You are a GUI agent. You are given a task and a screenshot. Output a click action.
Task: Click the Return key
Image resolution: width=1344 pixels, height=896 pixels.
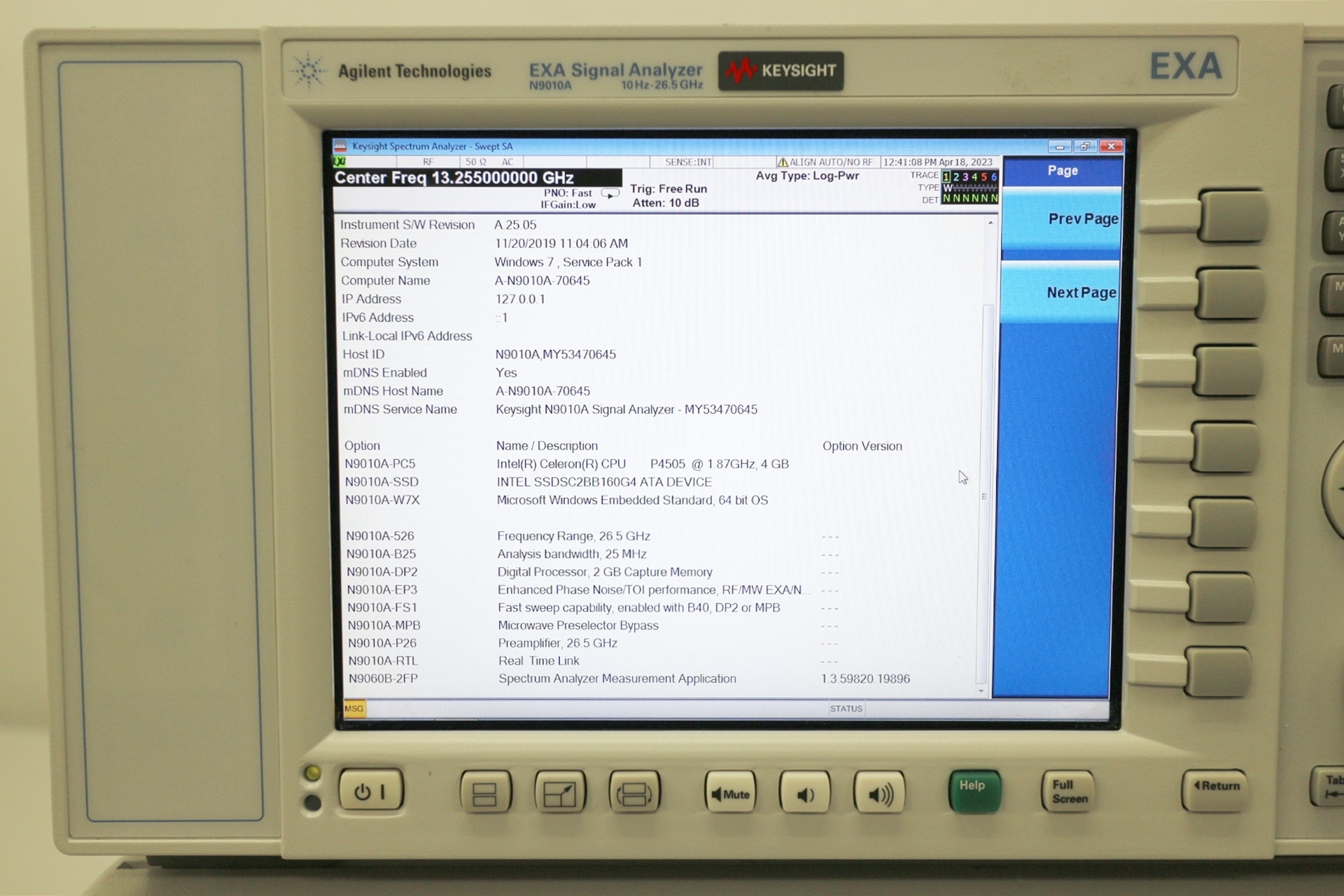[1214, 791]
